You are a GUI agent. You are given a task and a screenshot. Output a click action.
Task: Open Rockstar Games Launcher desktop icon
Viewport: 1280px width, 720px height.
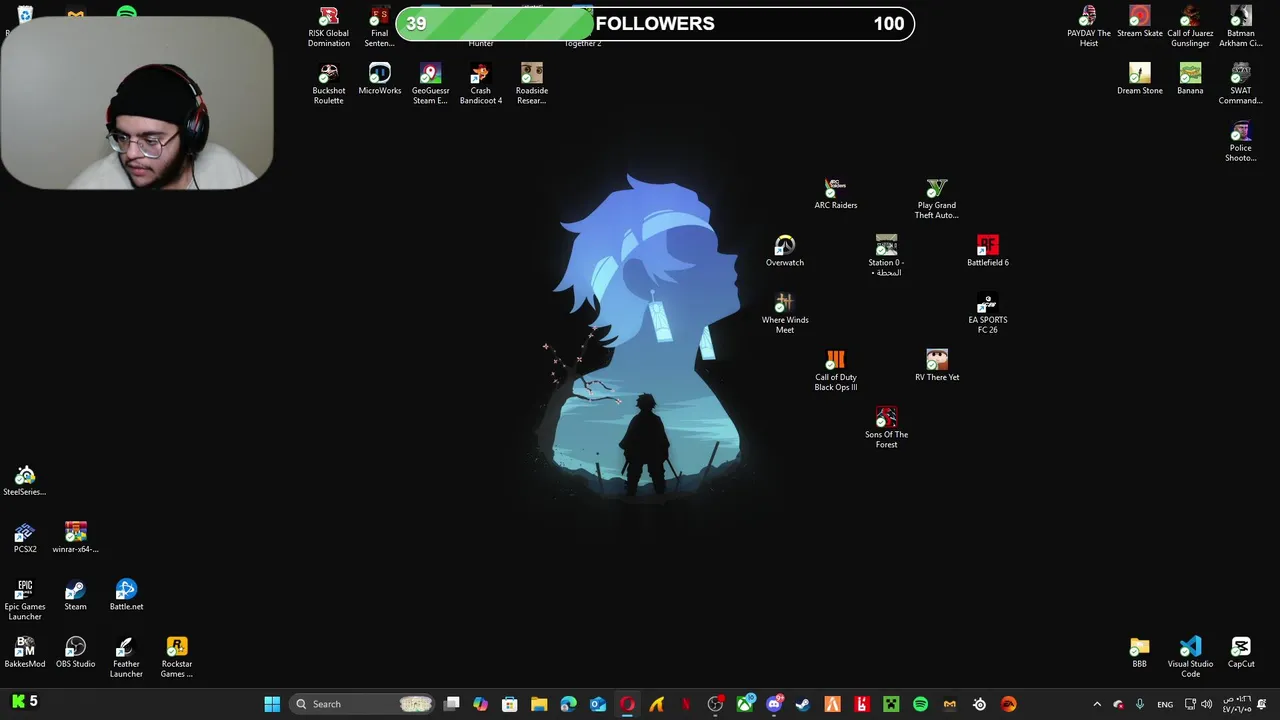pyautogui.click(x=177, y=657)
